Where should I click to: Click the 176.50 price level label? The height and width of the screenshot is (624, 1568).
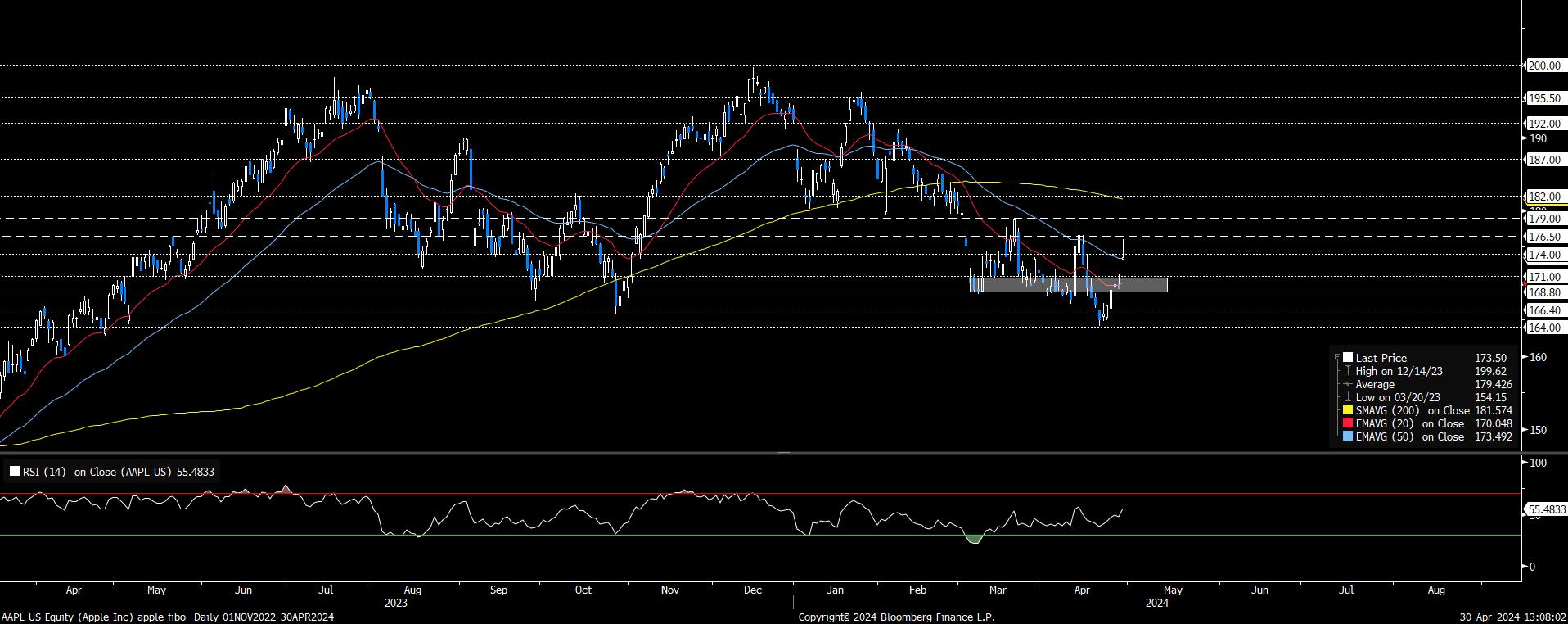coord(1544,237)
